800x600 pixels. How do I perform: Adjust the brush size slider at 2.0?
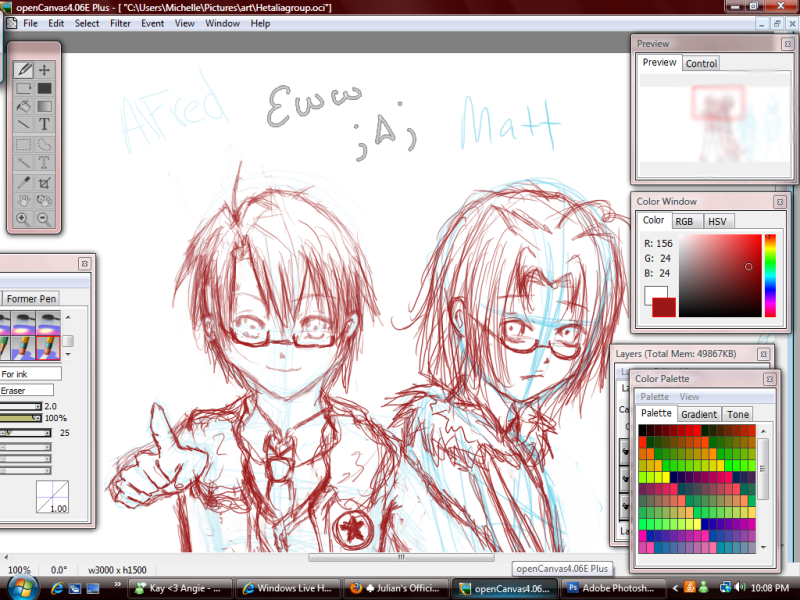20,407
